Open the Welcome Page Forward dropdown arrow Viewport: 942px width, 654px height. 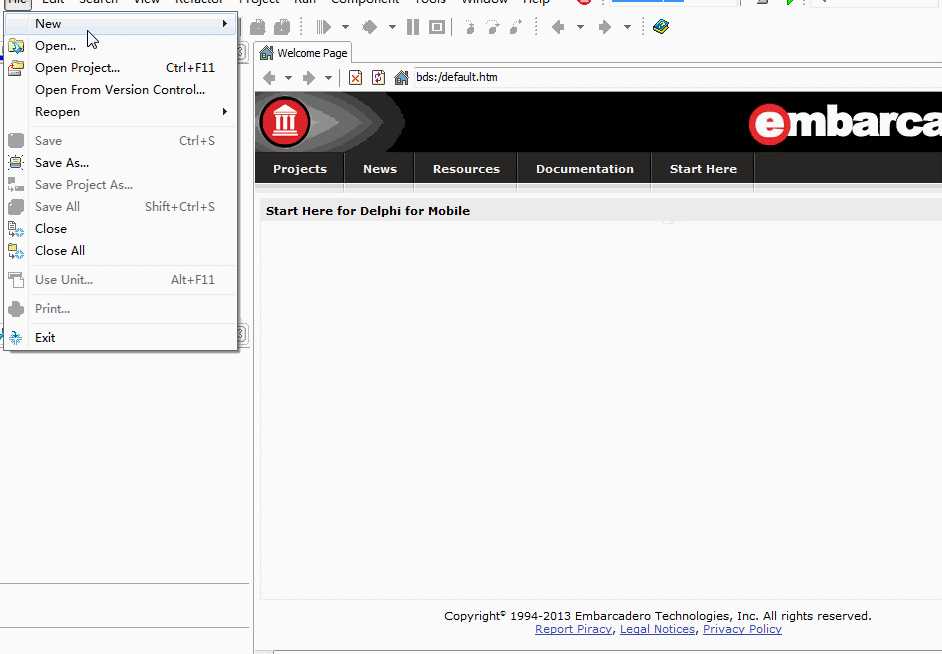pos(328,77)
